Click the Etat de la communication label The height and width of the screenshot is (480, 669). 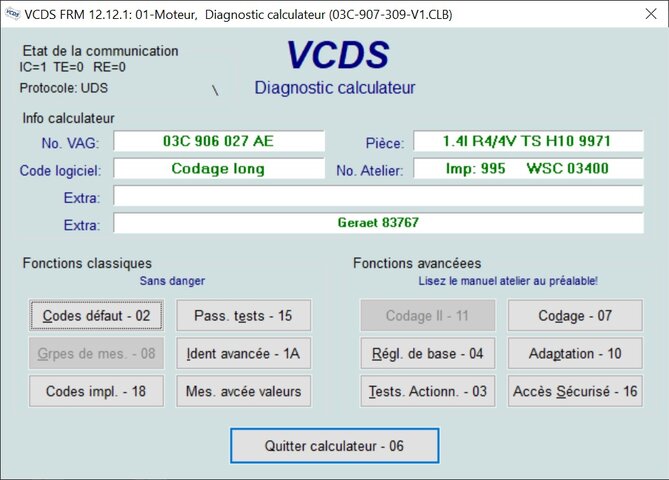click(100, 51)
